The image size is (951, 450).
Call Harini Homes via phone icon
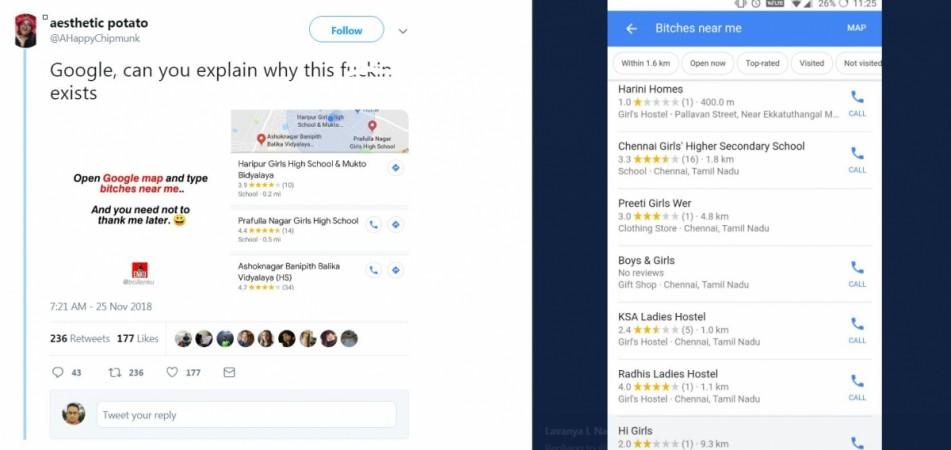click(857, 102)
